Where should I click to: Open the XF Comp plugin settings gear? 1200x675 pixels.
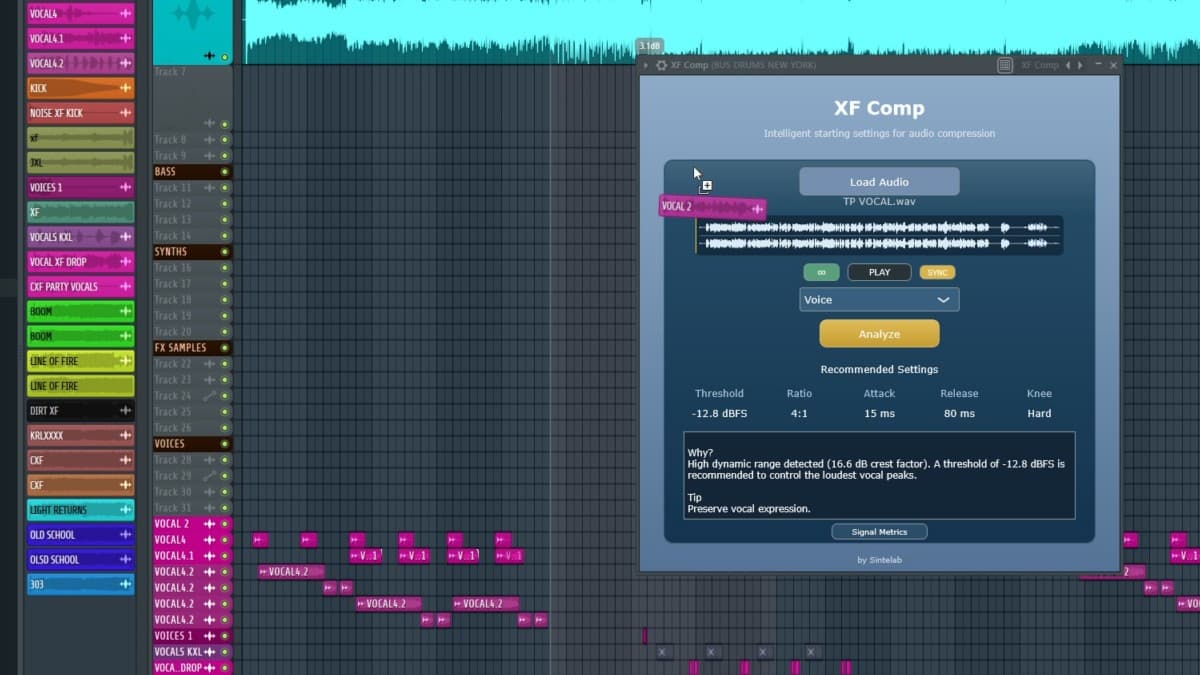[661, 65]
